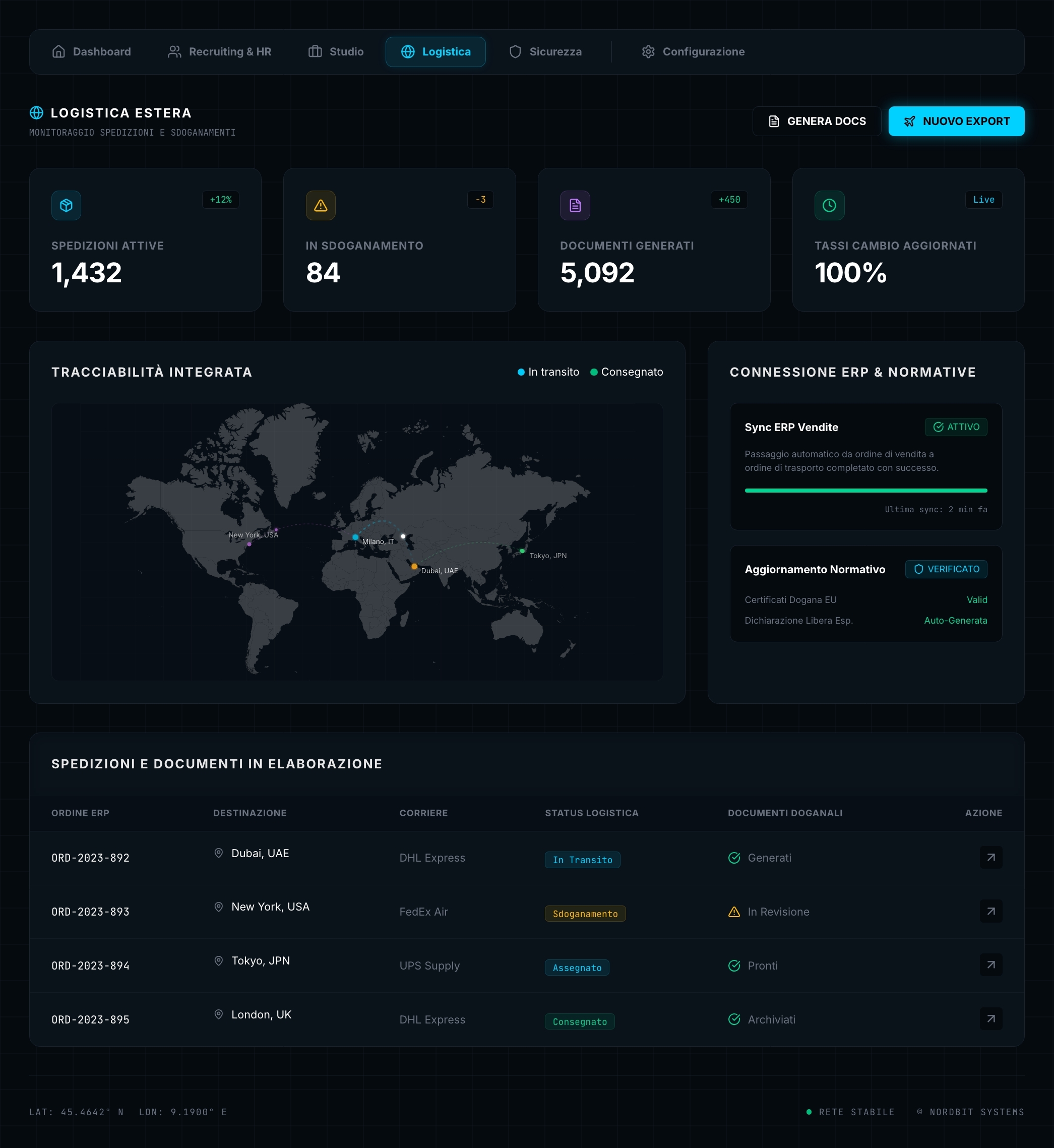1054x1148 pixels.
Task: Click the warning triangle icon in Sdoganamento card
Action: [321, 205]
